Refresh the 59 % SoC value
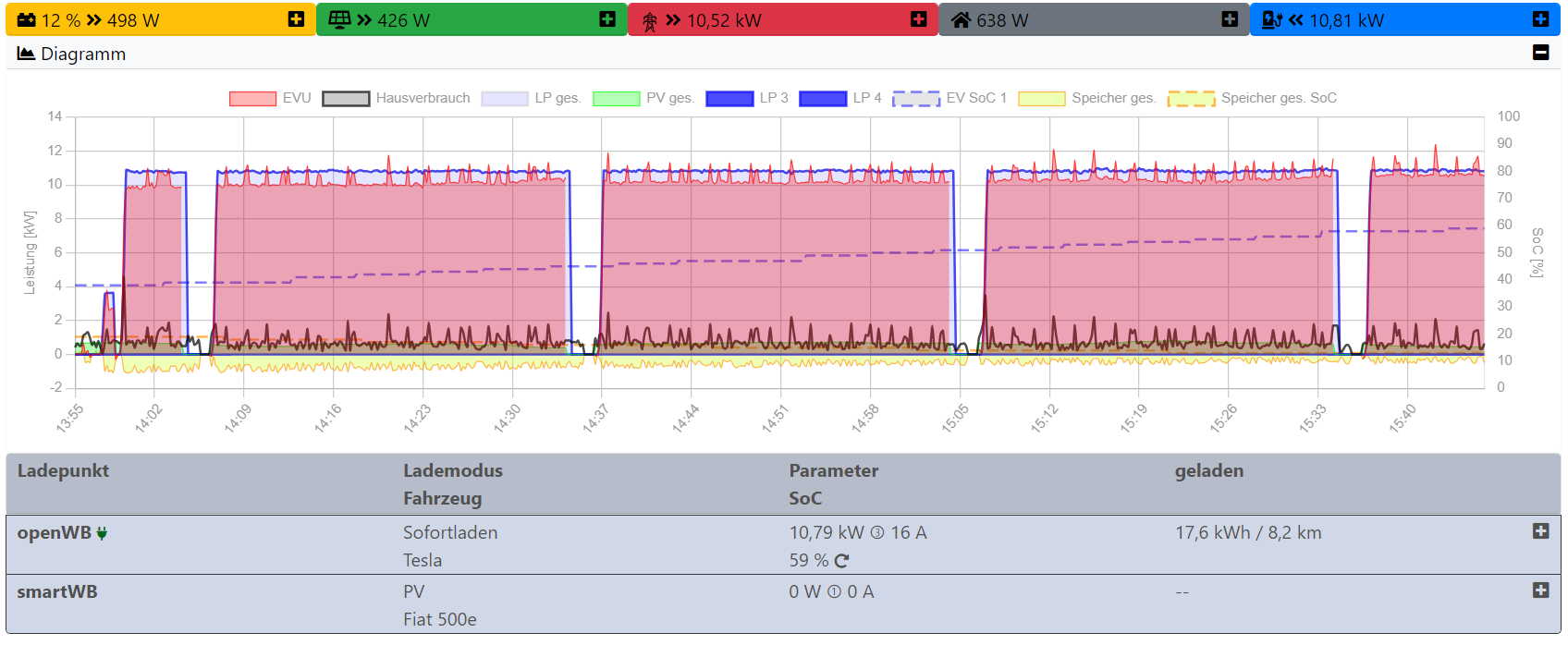The image size is (1568, 645). pos(841,561)
